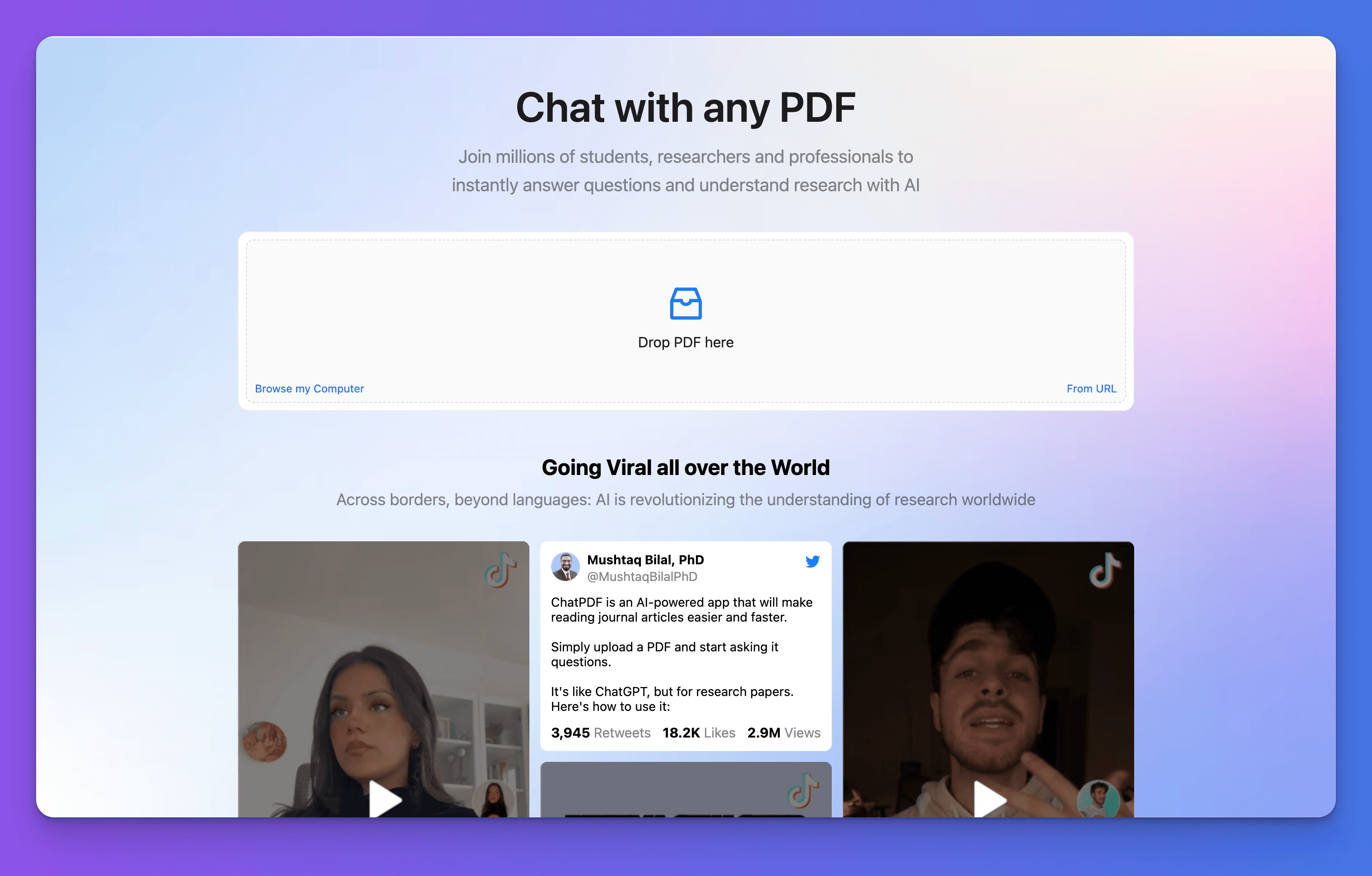Click the 3,945 Retweets count
Image resolution: width=1372 pixels, height=876 pixels.
click(601, 733)
